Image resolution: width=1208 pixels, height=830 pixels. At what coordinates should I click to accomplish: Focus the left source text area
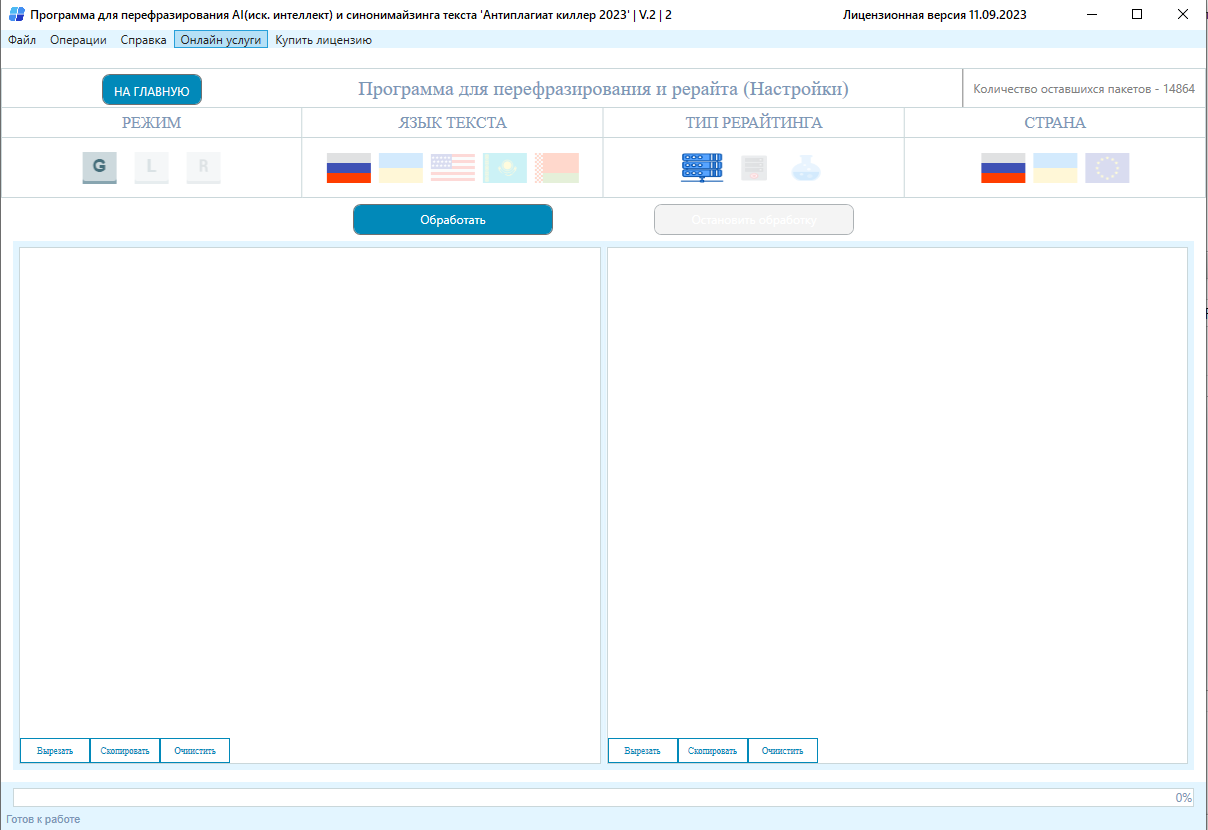pos(310,492)
